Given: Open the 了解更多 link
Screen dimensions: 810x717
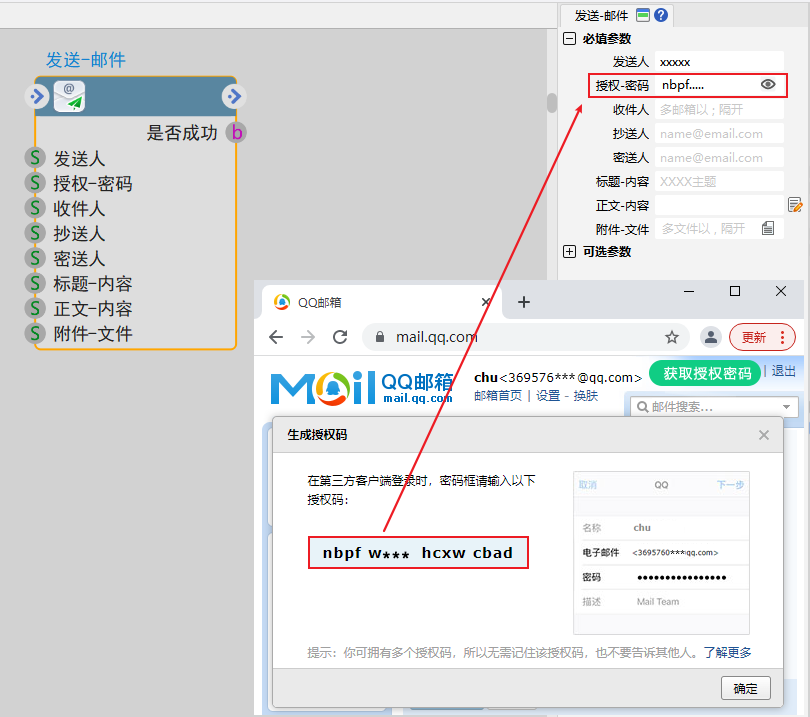Looking at the screenshot, I should coord(727,653).
